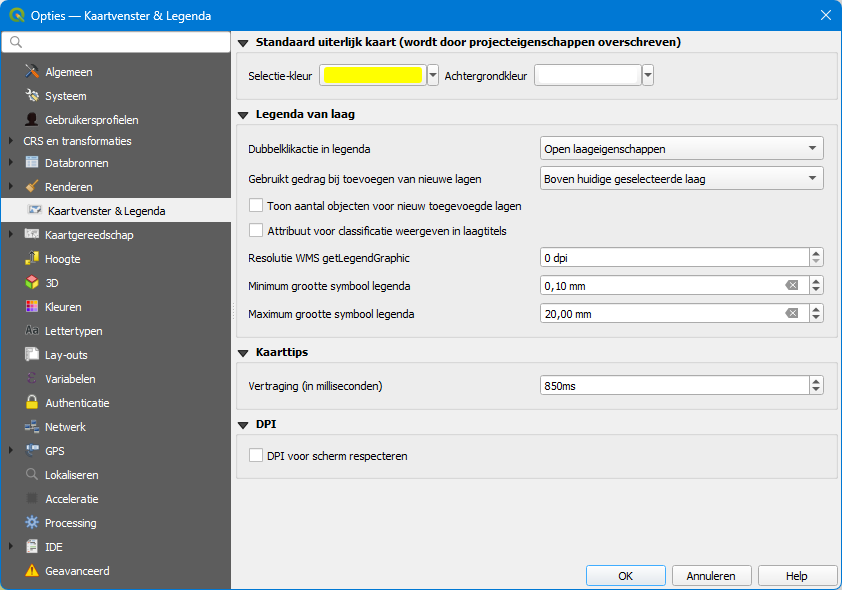Click the Annuleren button

click(711, 576)
